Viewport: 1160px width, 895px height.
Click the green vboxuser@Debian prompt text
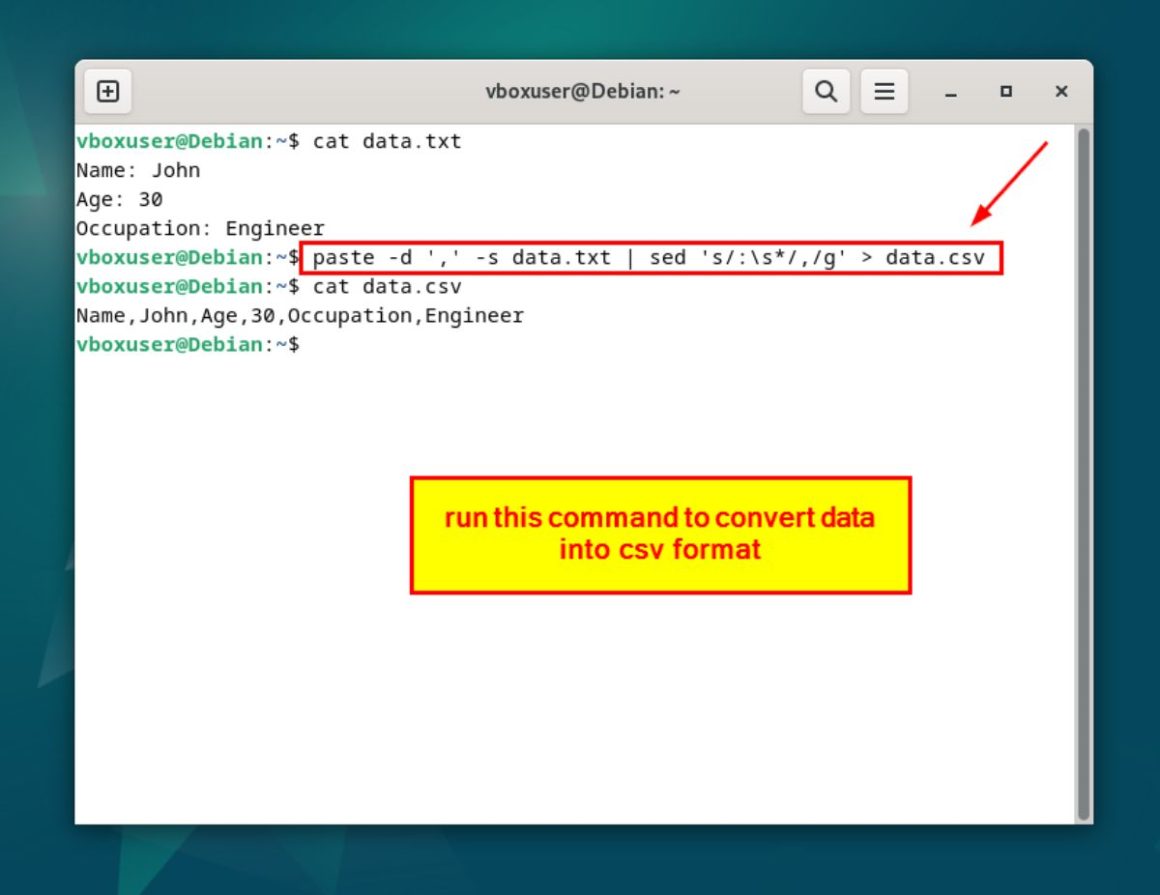(x=160, y=141)
